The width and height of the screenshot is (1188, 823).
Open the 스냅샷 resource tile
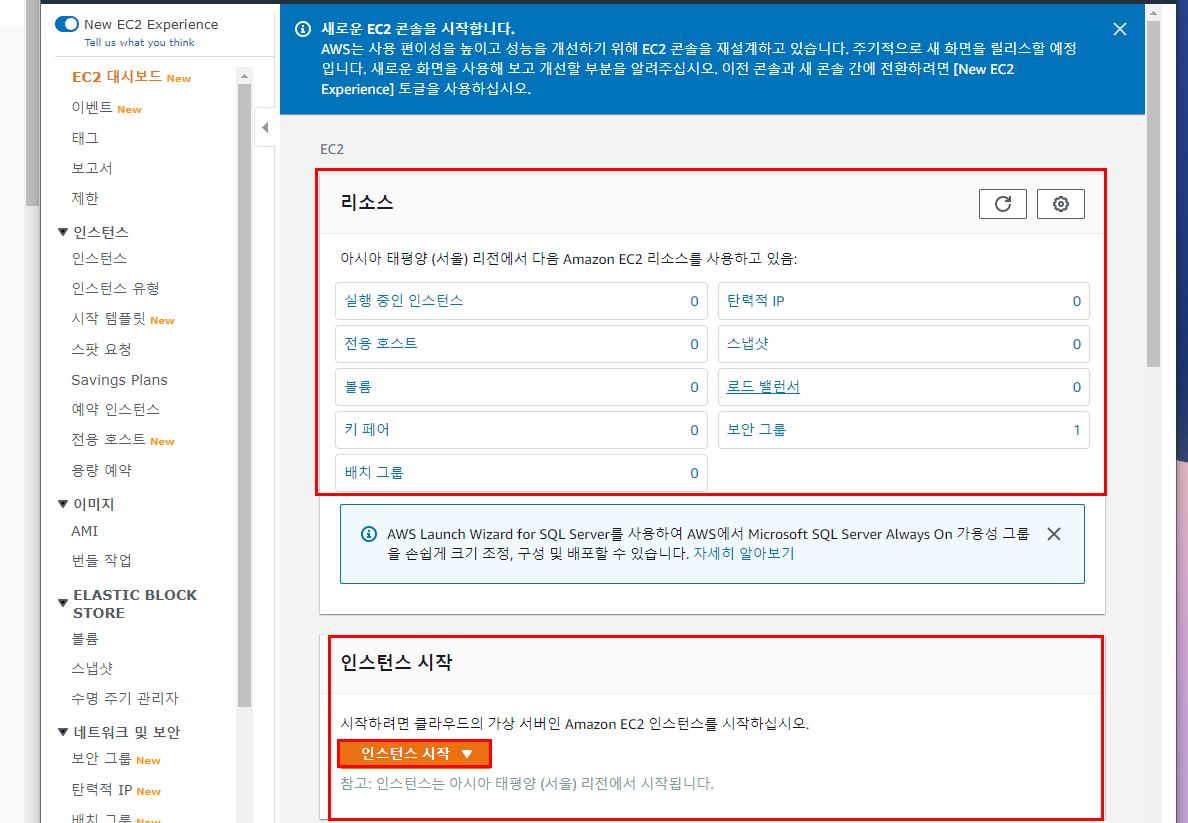click(904, 344)
